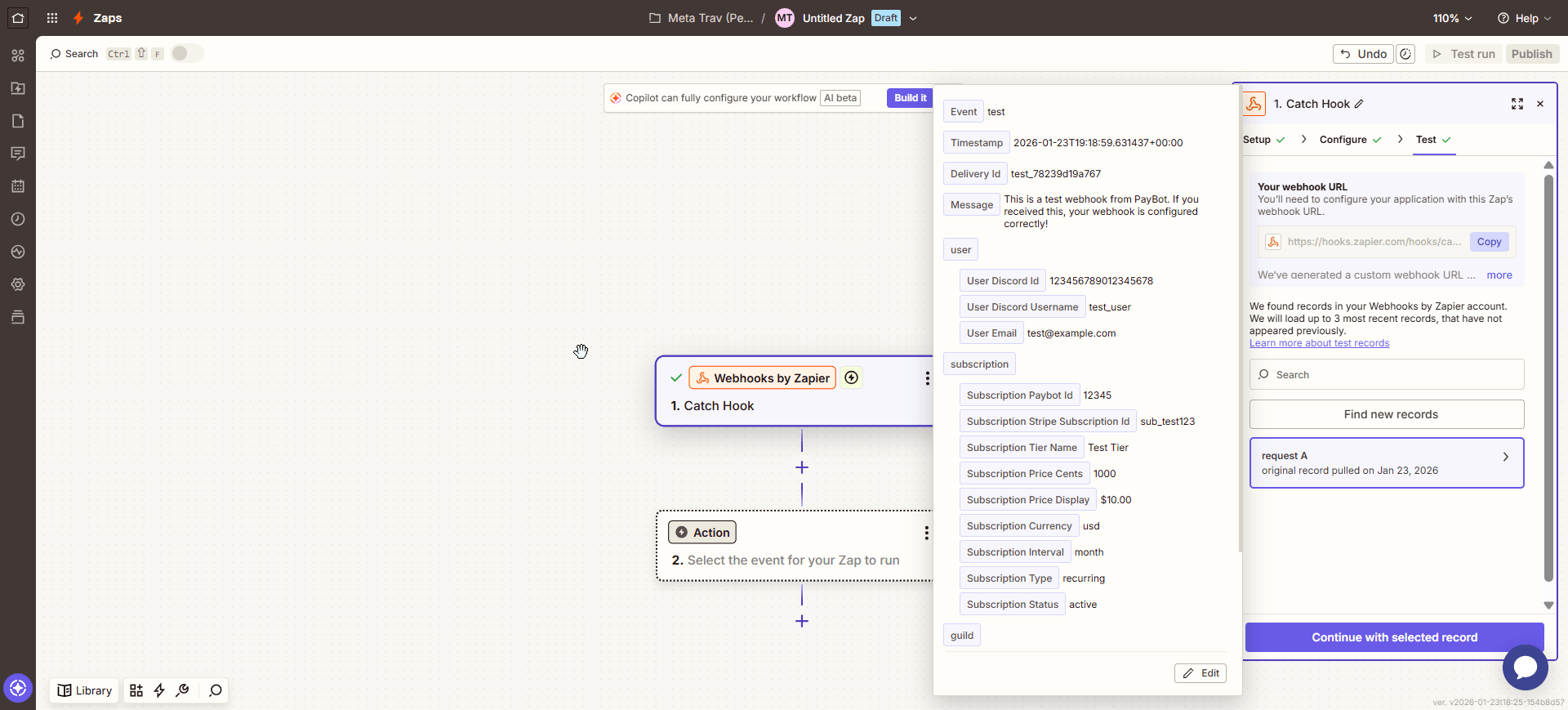Open the Action step options menu
1568x710 pixels.
click(x=926, y=533)
